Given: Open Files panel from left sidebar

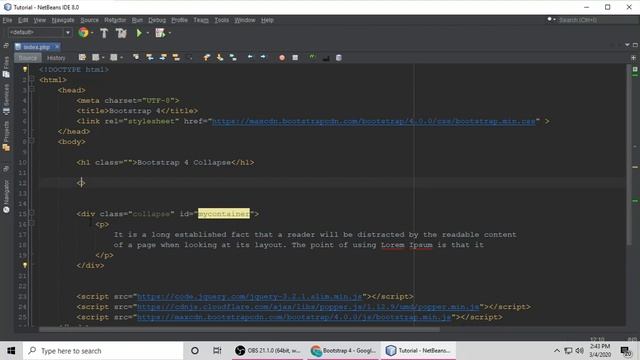Looking at the screenshot, I should [6, 67].
